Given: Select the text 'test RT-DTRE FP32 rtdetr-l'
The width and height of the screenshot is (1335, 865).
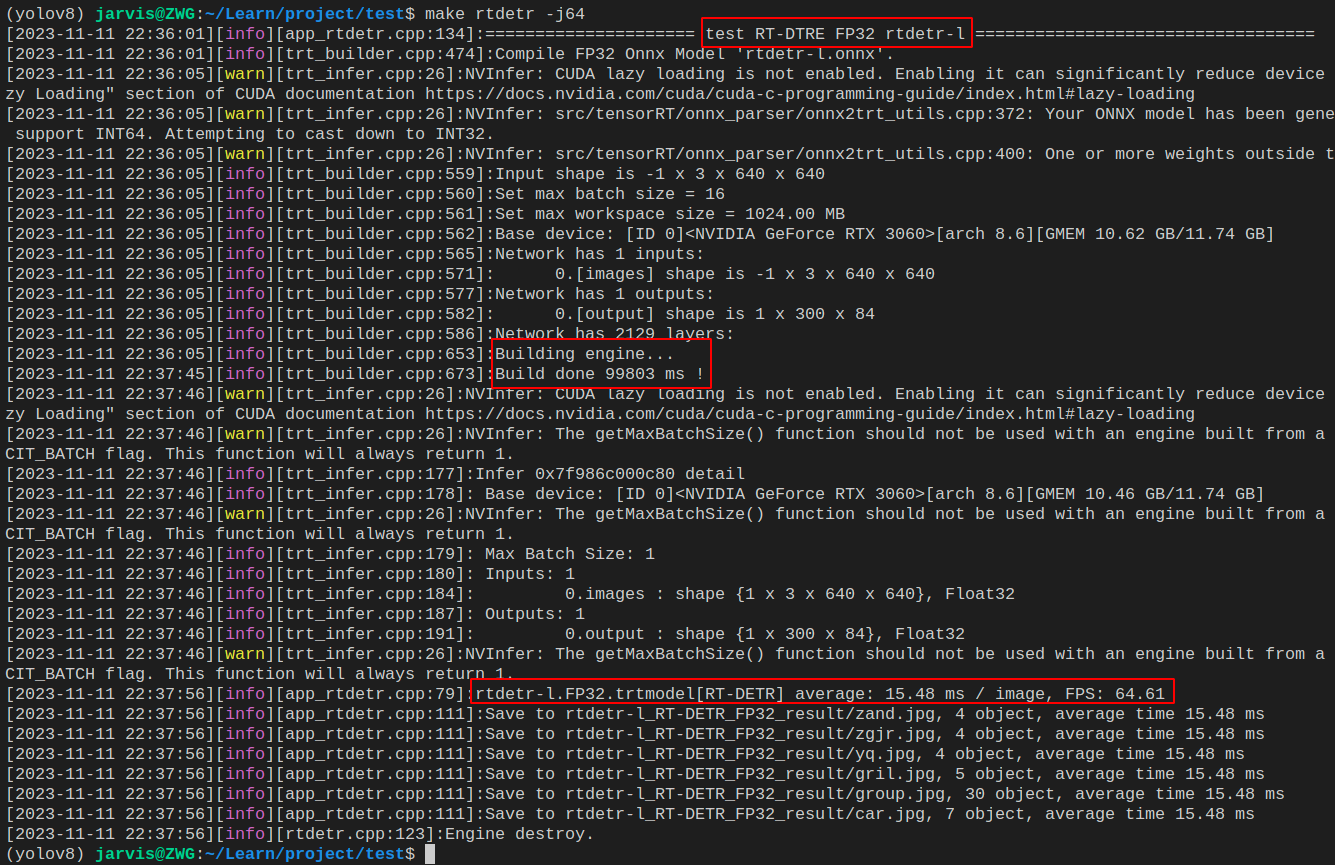Looking at the screenshot, I should pos(835,34).
